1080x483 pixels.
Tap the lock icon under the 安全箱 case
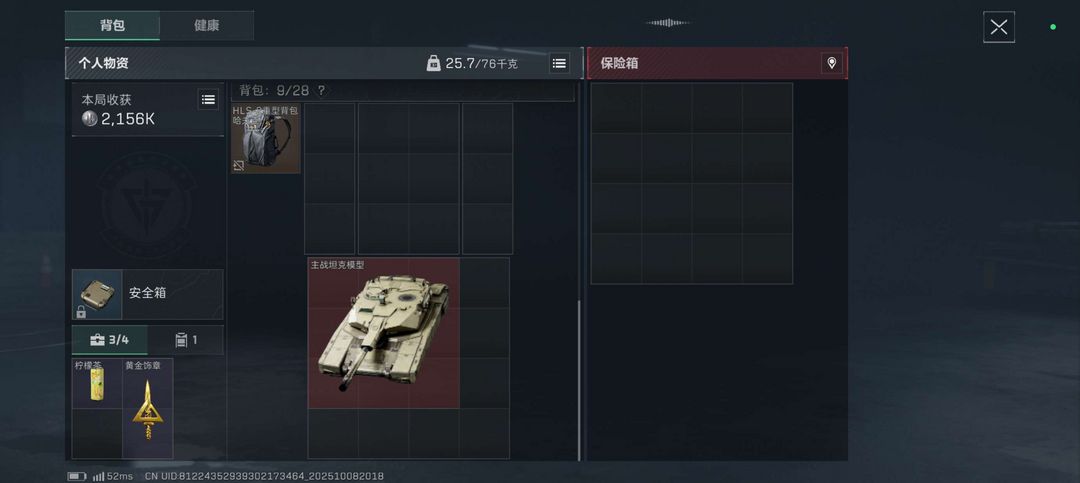(81, 312)
